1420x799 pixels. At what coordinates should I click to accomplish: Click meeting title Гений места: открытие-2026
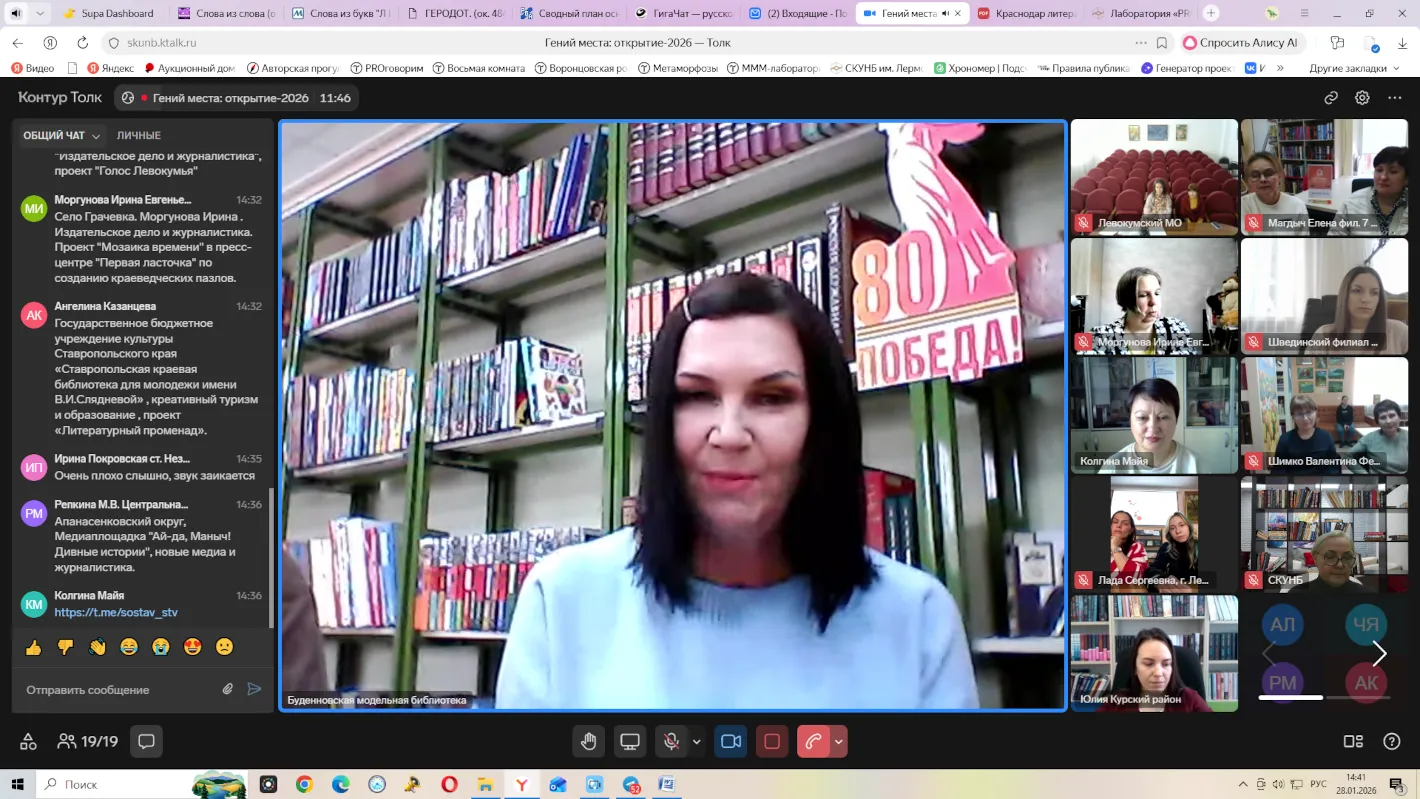point(231,98)
